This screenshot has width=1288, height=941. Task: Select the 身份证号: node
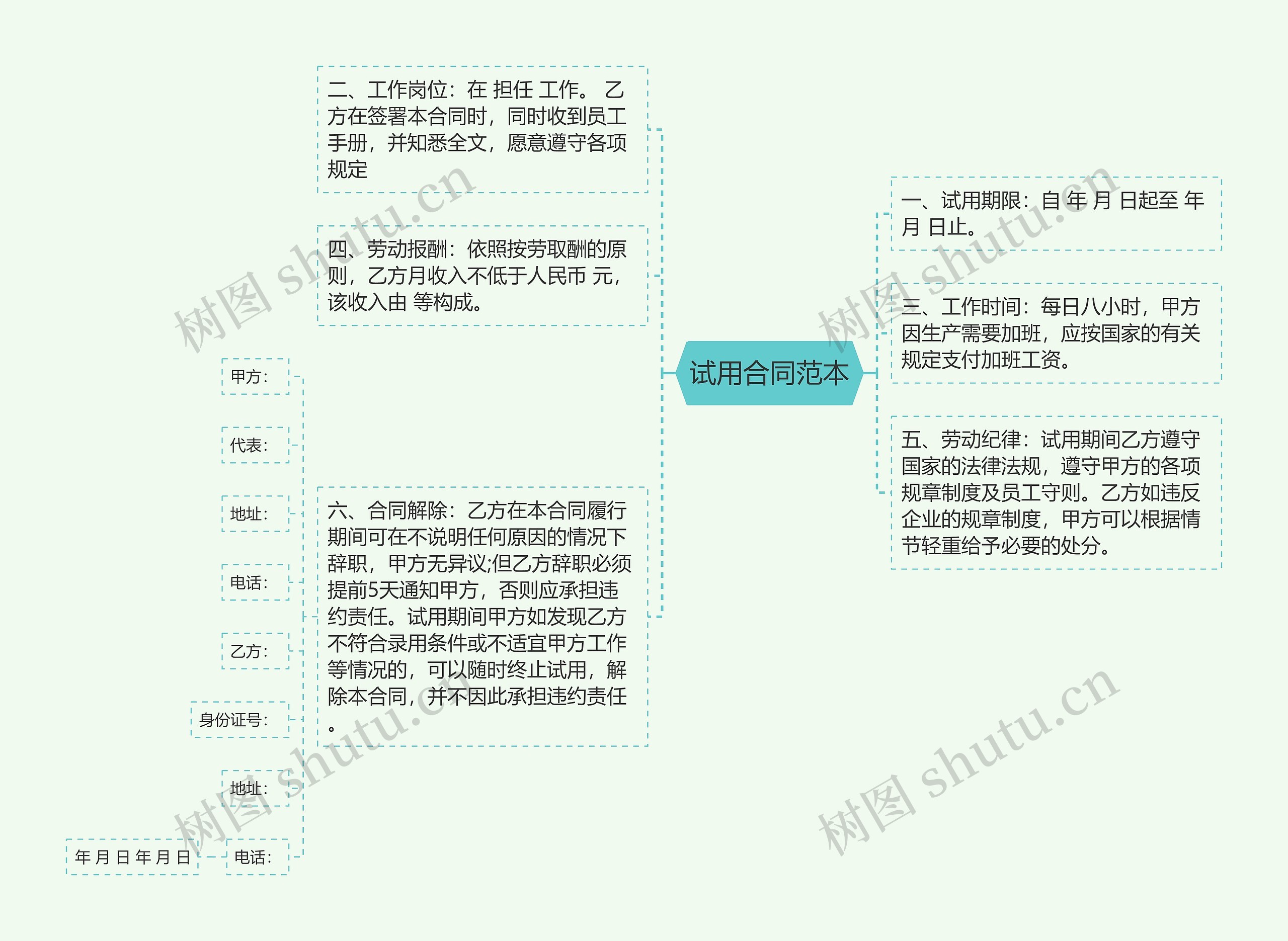240,719
